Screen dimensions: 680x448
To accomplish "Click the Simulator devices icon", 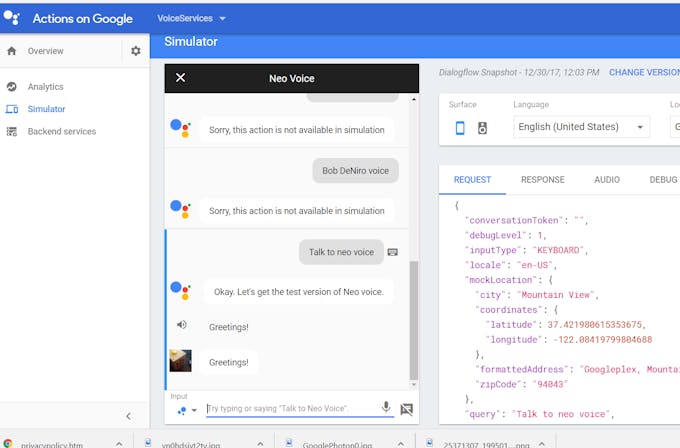I will tap(12, 109).
